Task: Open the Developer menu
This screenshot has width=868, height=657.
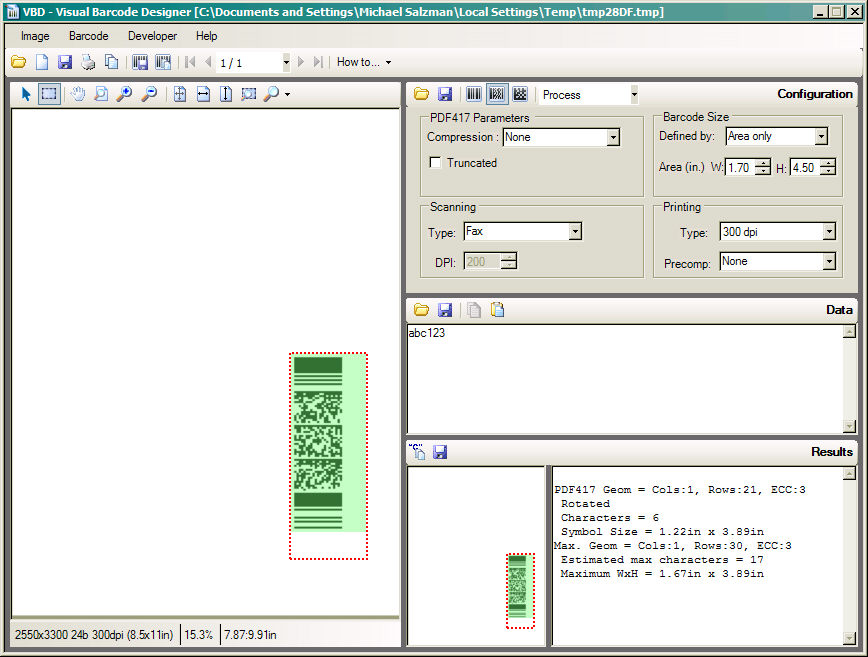Action: click(152, 36)
